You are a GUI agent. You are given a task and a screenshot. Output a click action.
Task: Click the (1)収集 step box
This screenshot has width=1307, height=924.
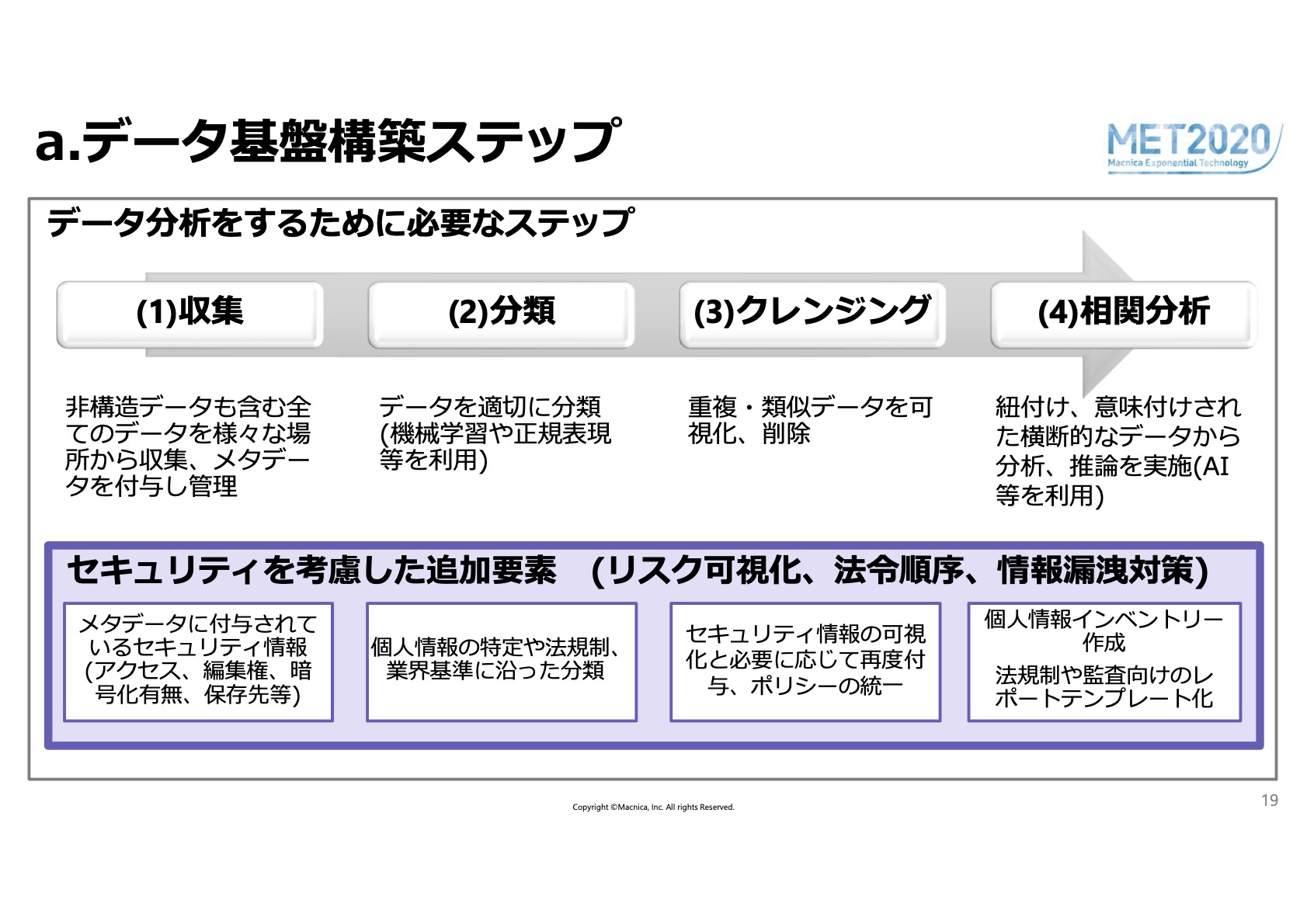click(190, 314)
